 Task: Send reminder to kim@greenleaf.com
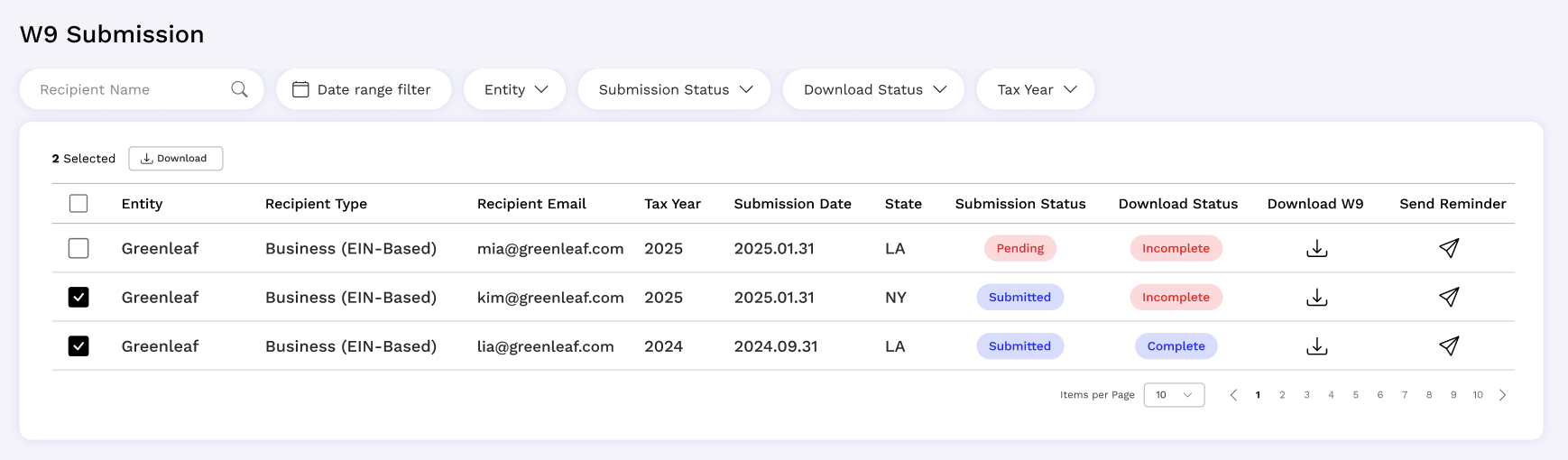(1449, 297)
